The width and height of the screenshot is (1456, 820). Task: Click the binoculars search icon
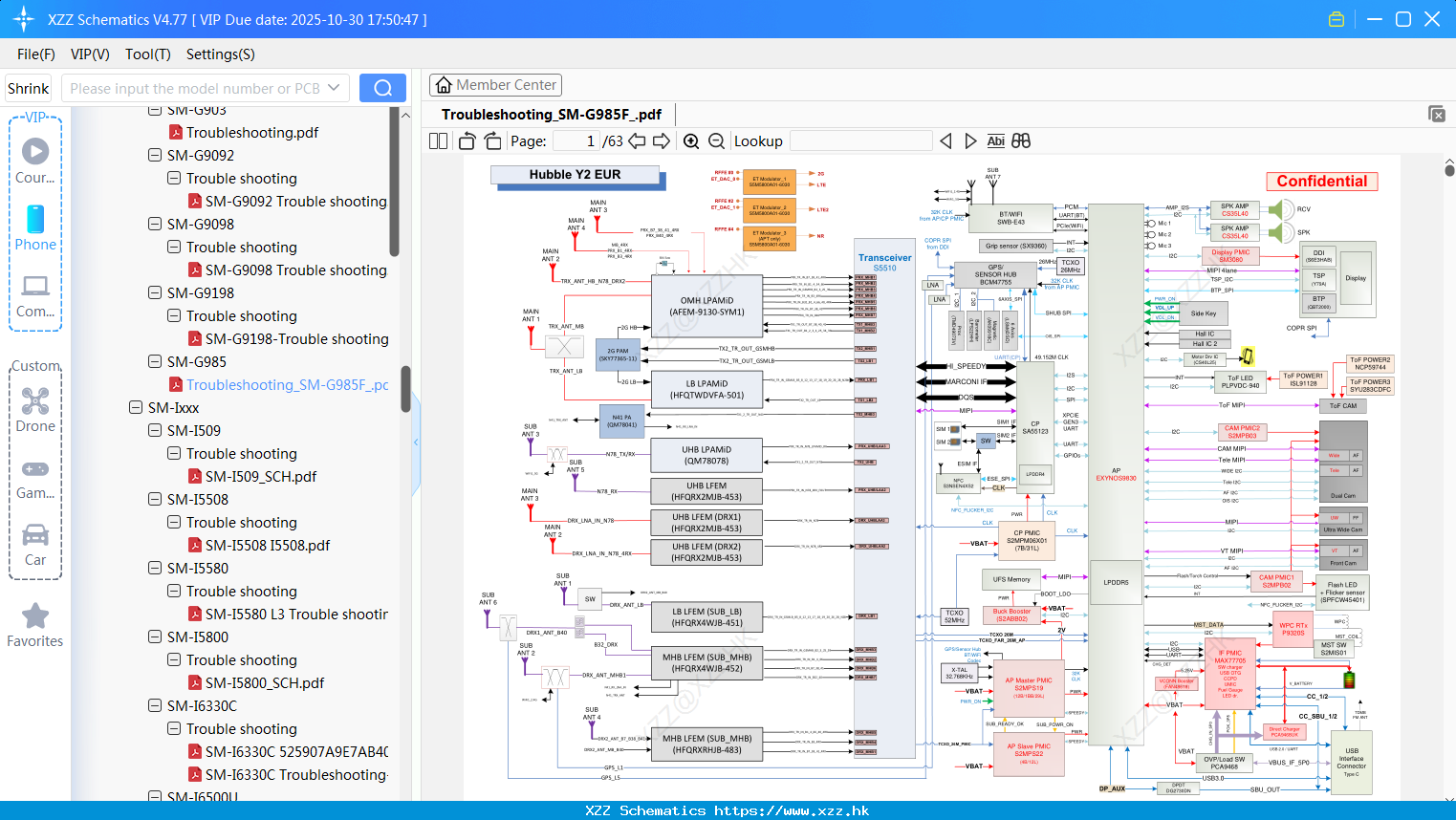[1021, 141]
